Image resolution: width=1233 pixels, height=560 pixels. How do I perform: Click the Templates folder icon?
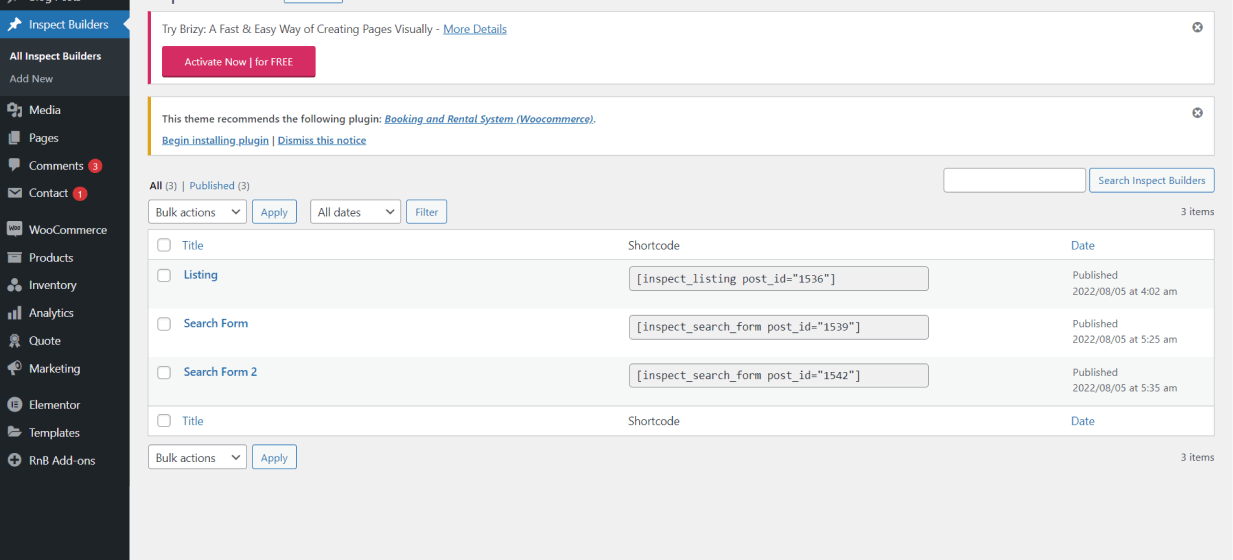coord(14,433)
